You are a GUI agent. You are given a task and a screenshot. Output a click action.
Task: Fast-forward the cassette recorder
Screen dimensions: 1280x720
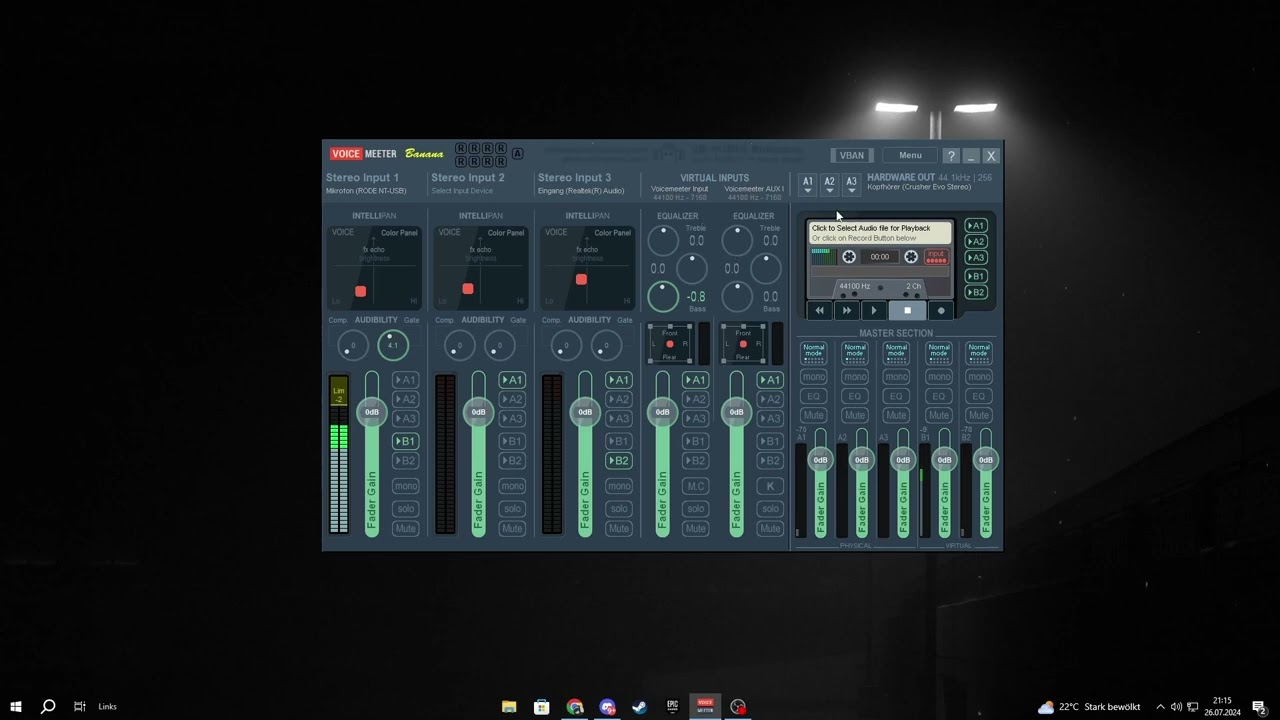click(x=847, y=311)
